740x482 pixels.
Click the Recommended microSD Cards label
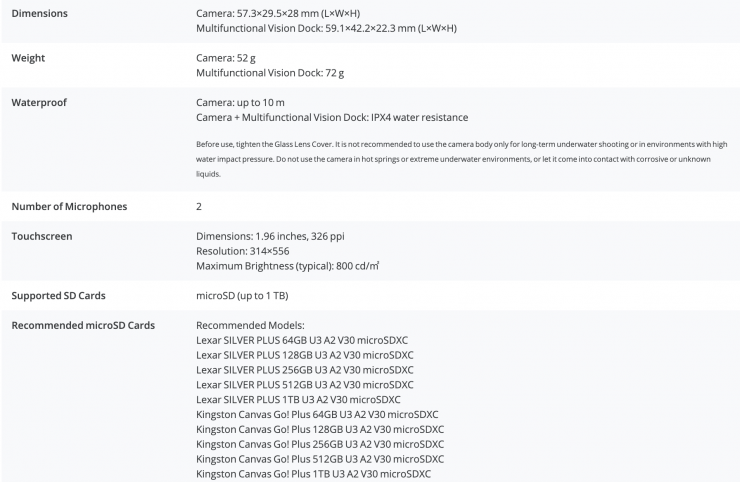pos(82,325)
